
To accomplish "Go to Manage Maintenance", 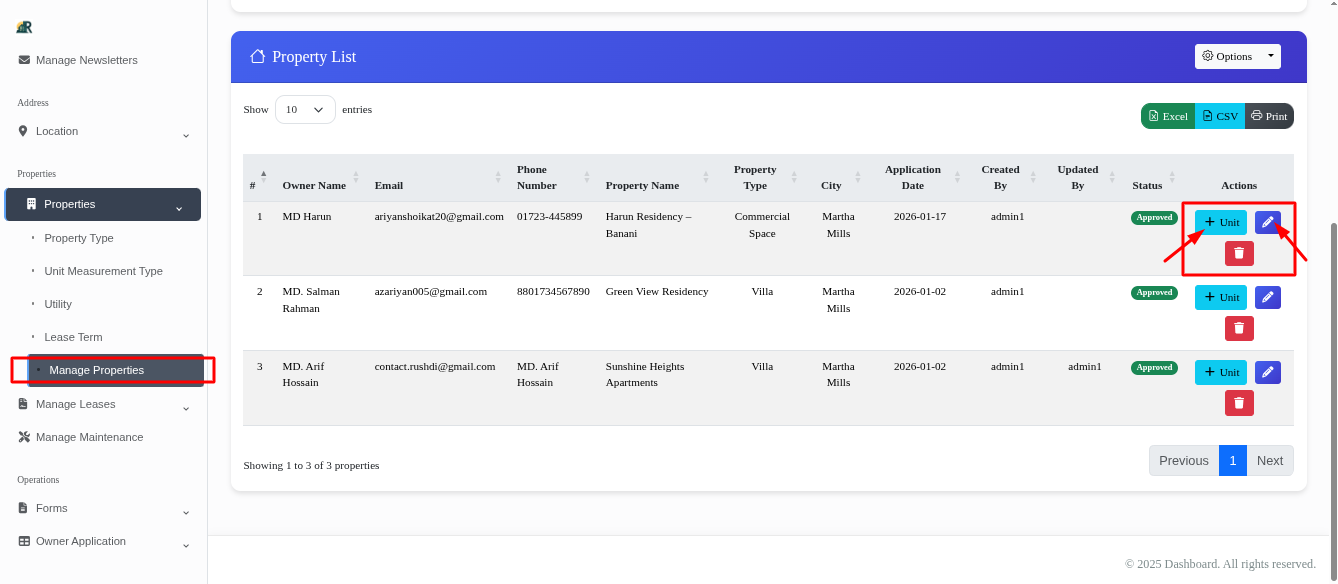I will 89,437.
